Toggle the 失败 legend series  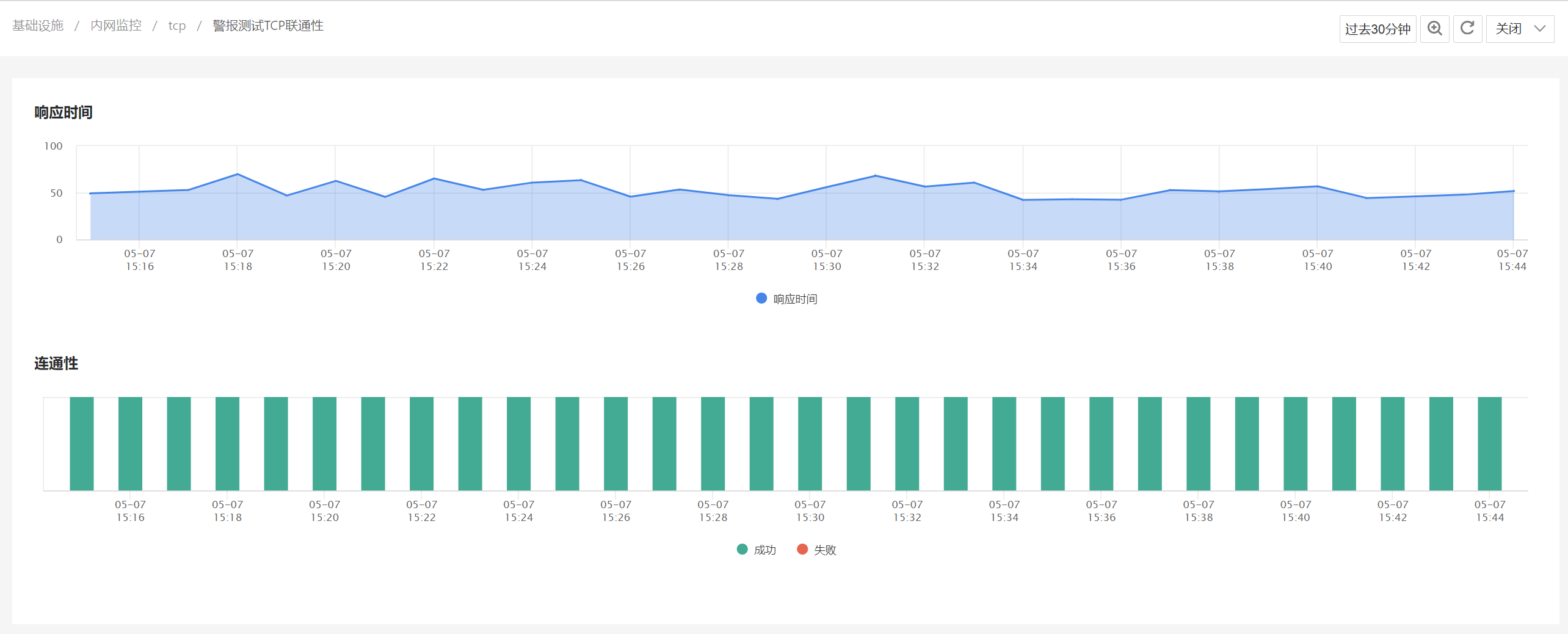coord(816,550)
